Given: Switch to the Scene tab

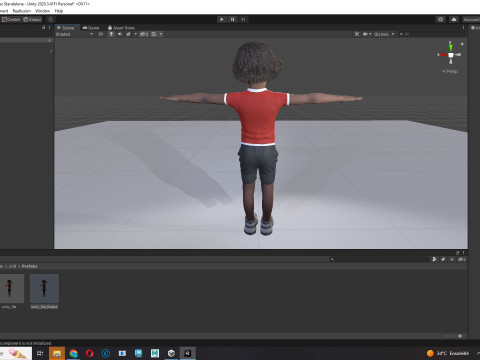Looking at the screenshot, I should click(66, 28).
